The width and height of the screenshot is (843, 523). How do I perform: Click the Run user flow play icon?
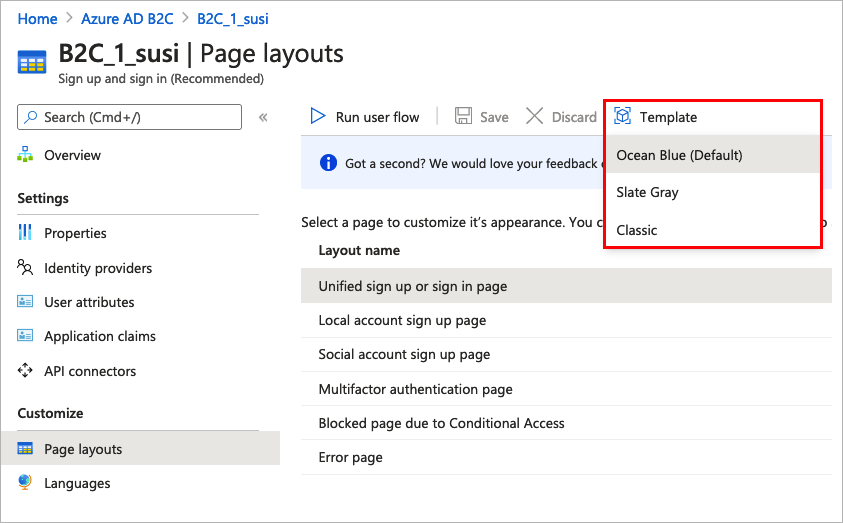click(318, 117)
